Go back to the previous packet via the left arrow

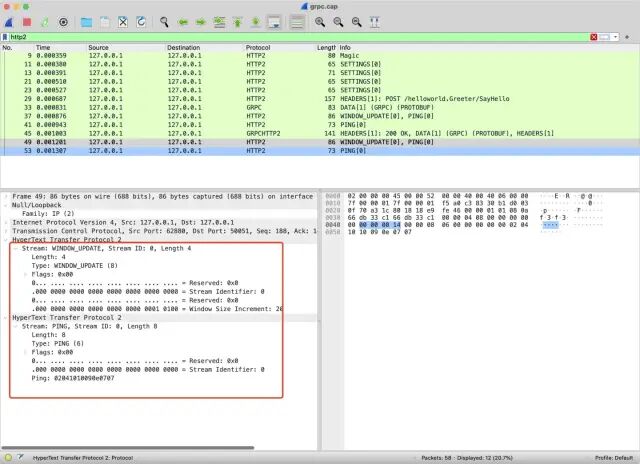[x=183, y=22]
